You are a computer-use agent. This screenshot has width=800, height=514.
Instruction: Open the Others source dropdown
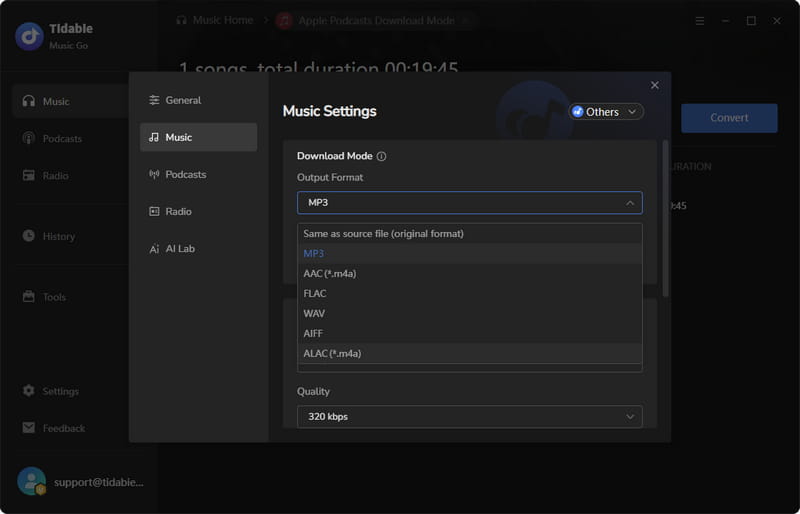click(x=606, y=112)
